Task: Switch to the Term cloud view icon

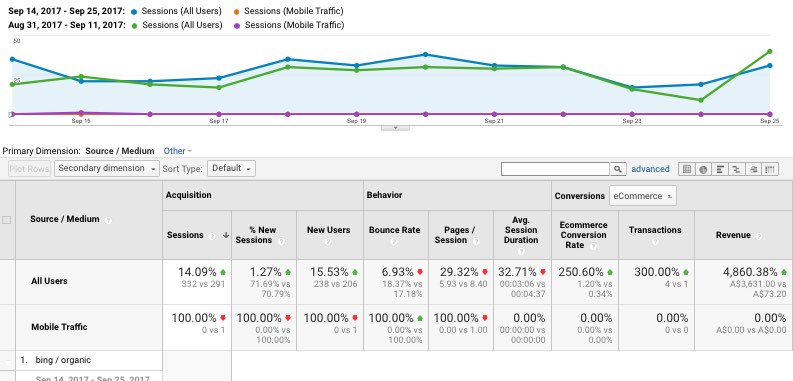Action: pos(754,169)
